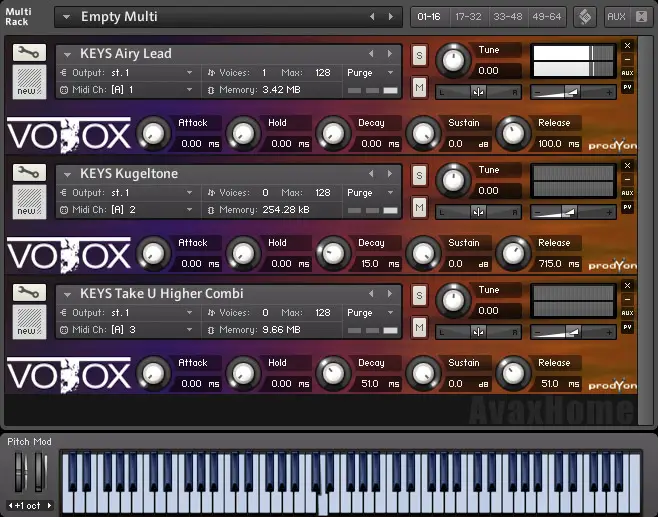The height and width of the screenshot is (517, 658).
Task: Solo the KEYS Airy Lead instrument
Action: click(419, 55)
